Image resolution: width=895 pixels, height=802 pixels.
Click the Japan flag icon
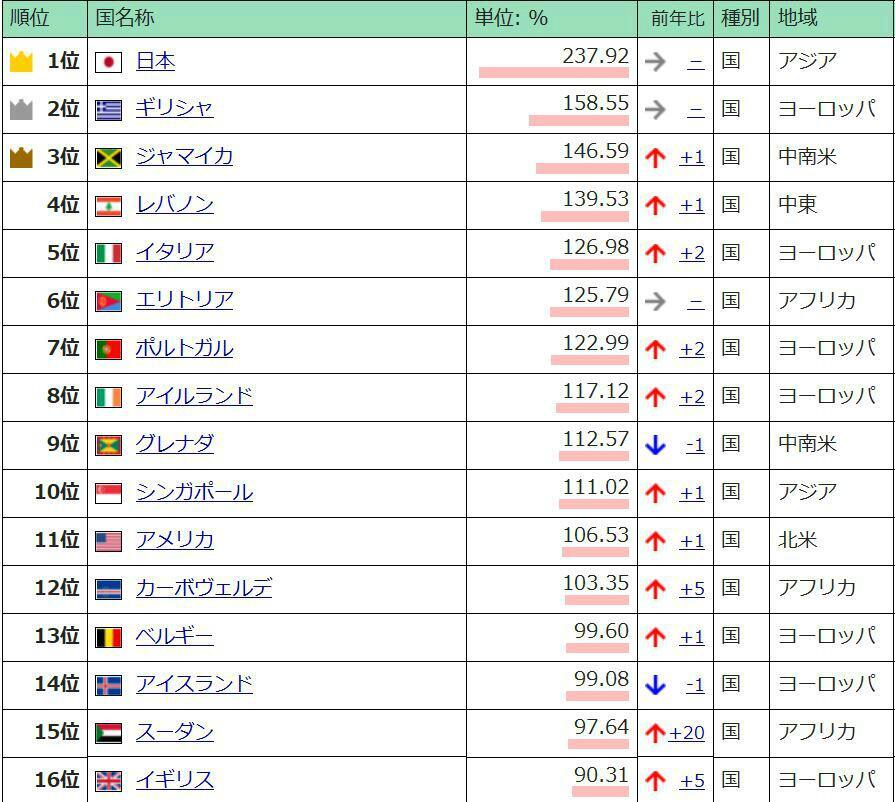tap(108, 62)
